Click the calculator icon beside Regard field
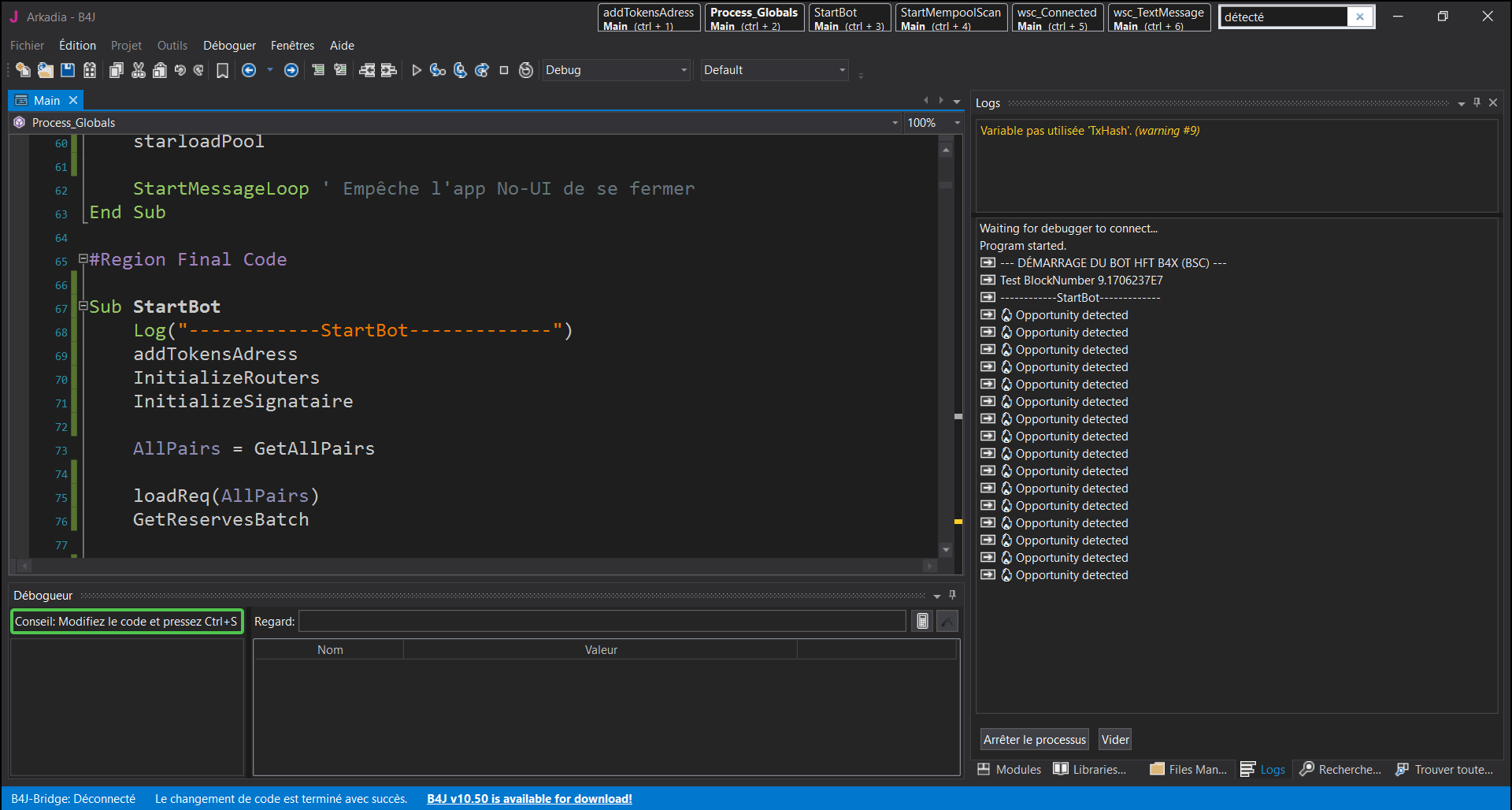Viewport: 1512px width, 810px height. tap(922, 622)
